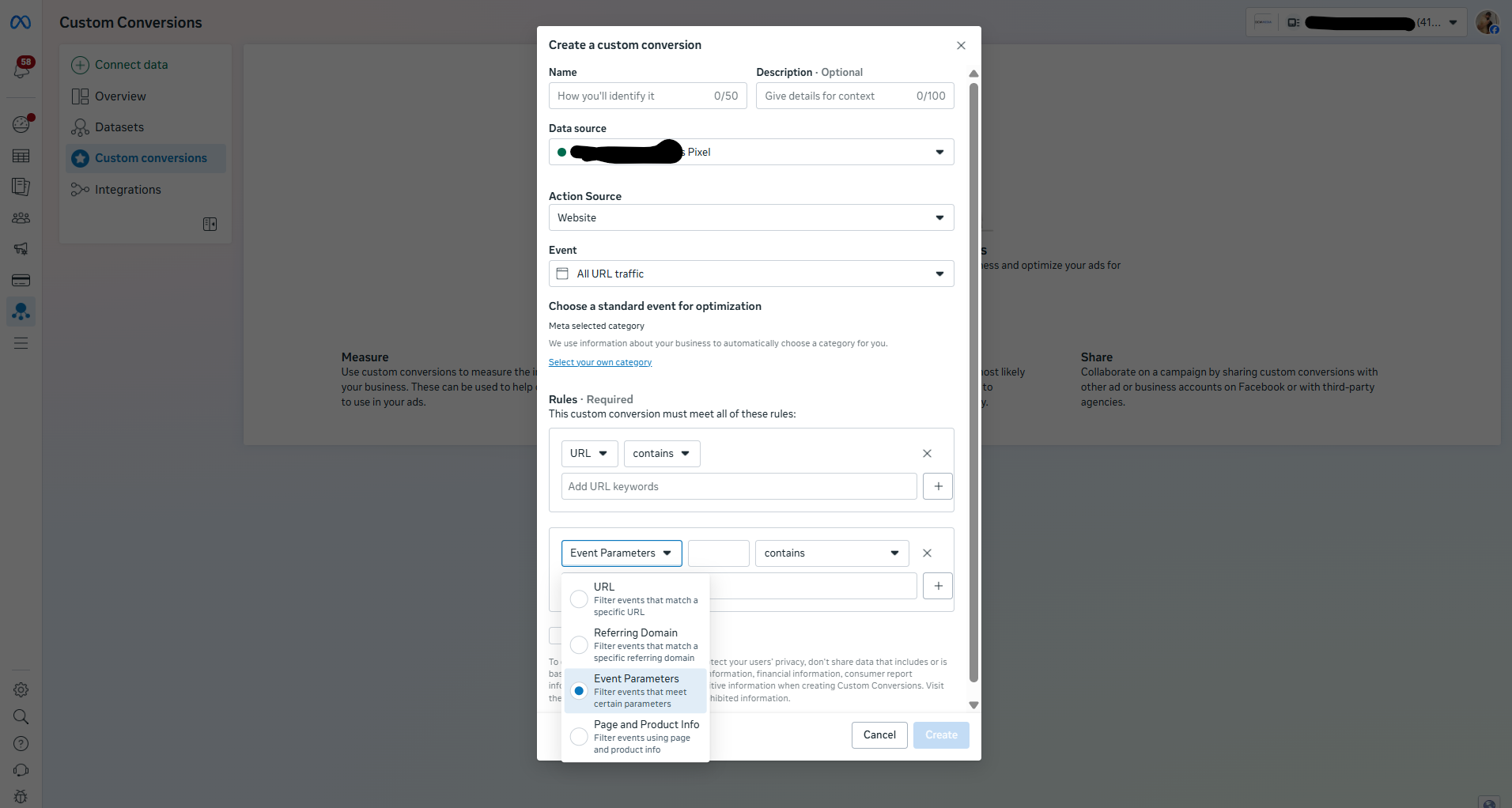Select the Event Parameters radio option

coord(579,691)
